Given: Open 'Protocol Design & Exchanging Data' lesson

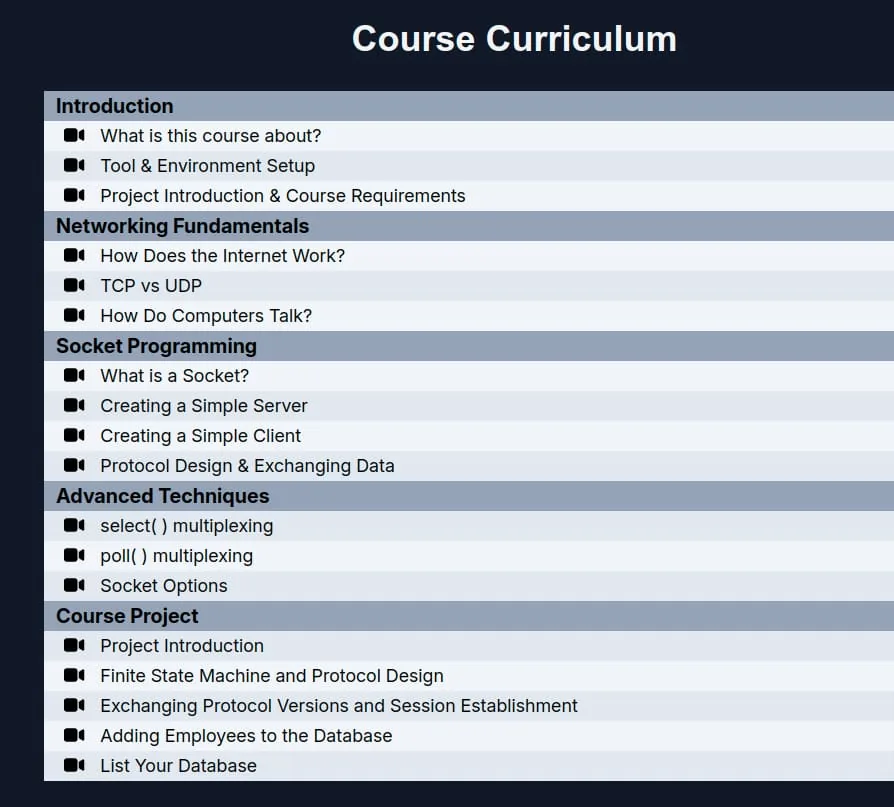Looking at the screenshot, I should (469, 466).
